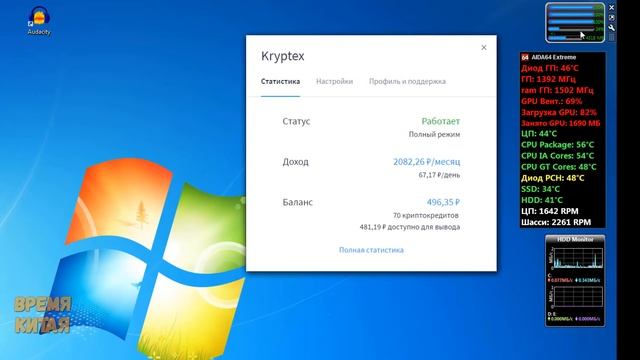Open the Полная статистика link
Screen dimensions: 640x360
(371, 250)
